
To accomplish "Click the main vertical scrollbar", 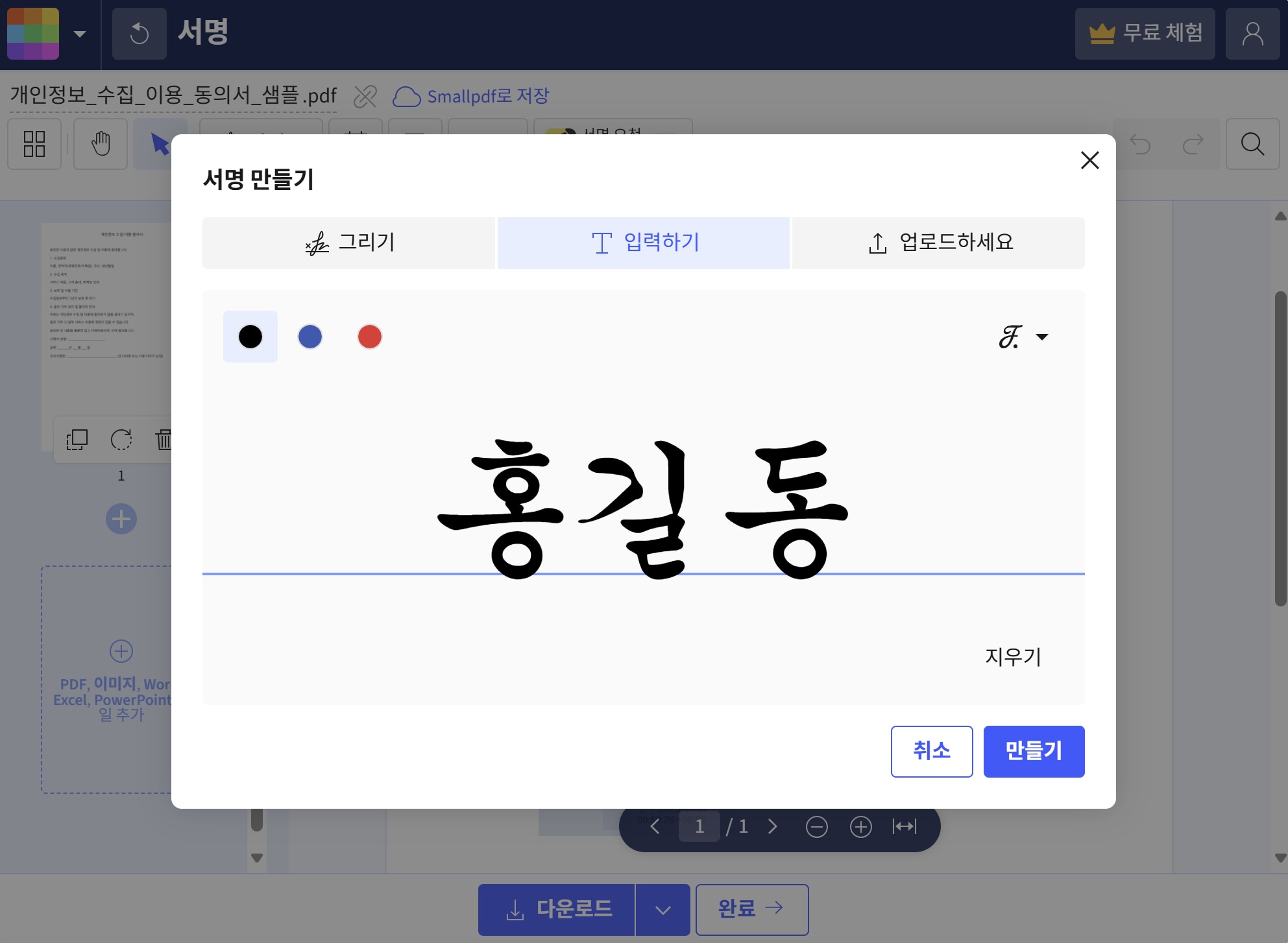I will tap(1280, 449).
